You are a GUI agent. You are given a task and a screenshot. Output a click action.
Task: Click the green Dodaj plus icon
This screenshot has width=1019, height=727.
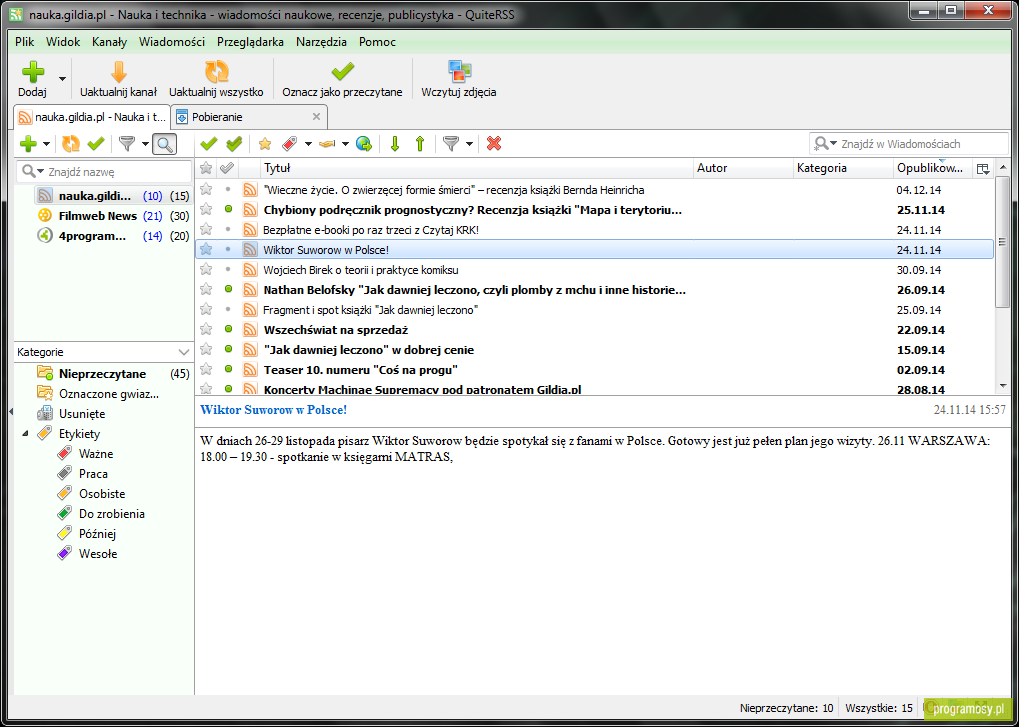[32, 72]
